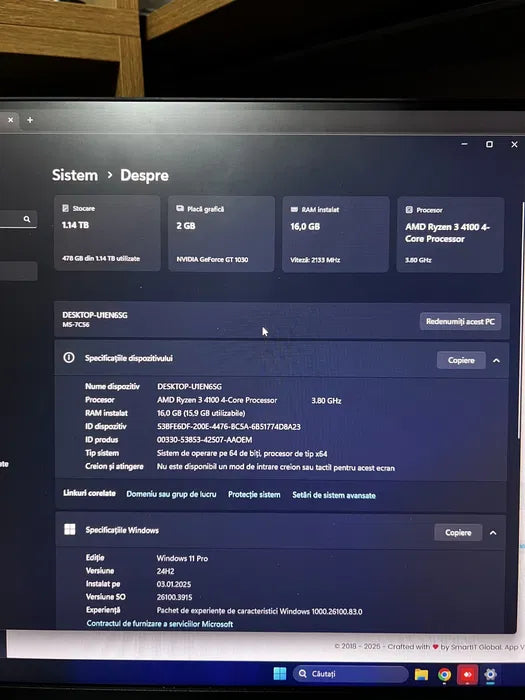Click the search magnifier icon in Settings sidebar
Screen dimensions: 525x700
pos(27,219)
